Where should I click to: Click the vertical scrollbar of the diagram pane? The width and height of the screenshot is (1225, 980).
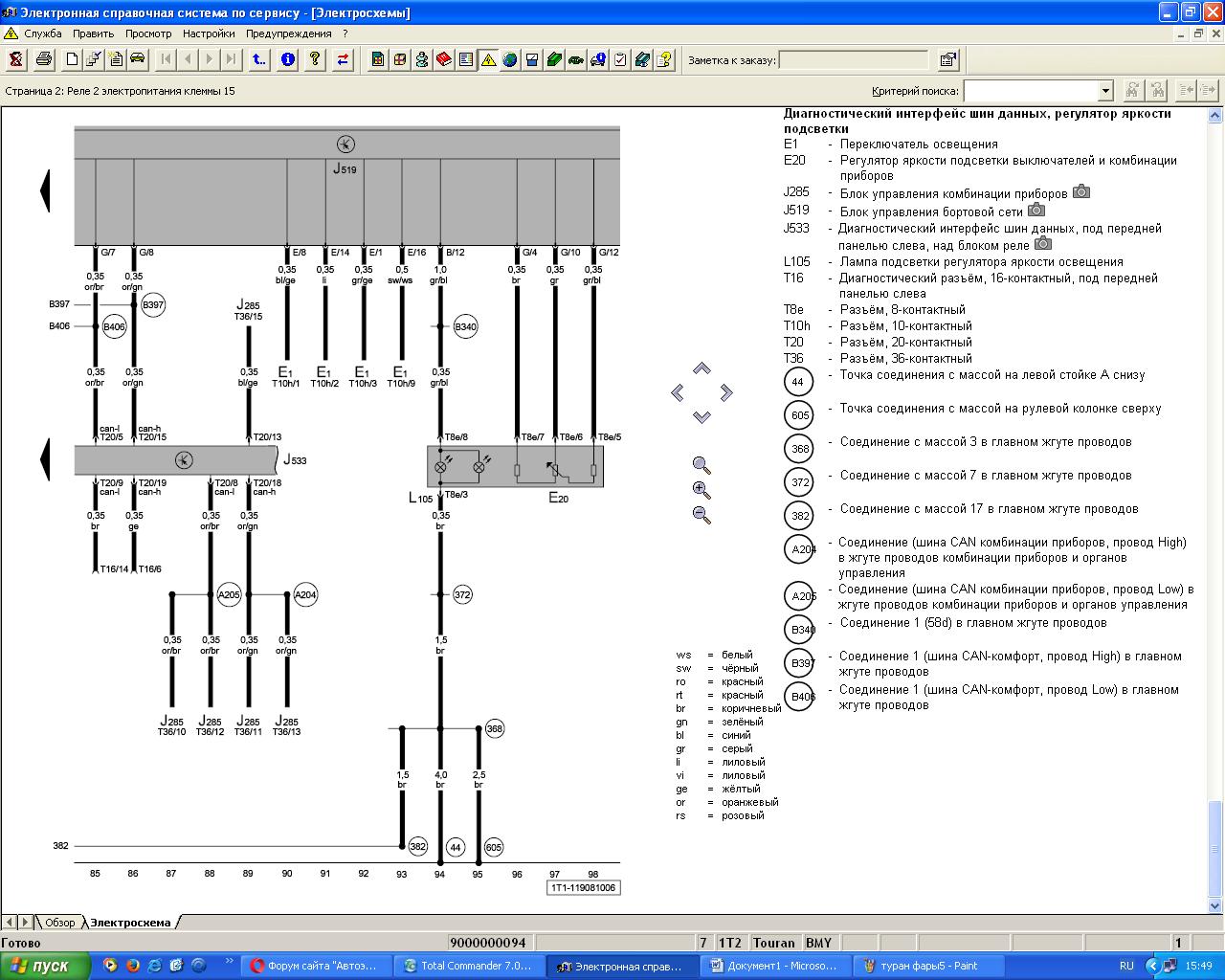coord(1215,509)
